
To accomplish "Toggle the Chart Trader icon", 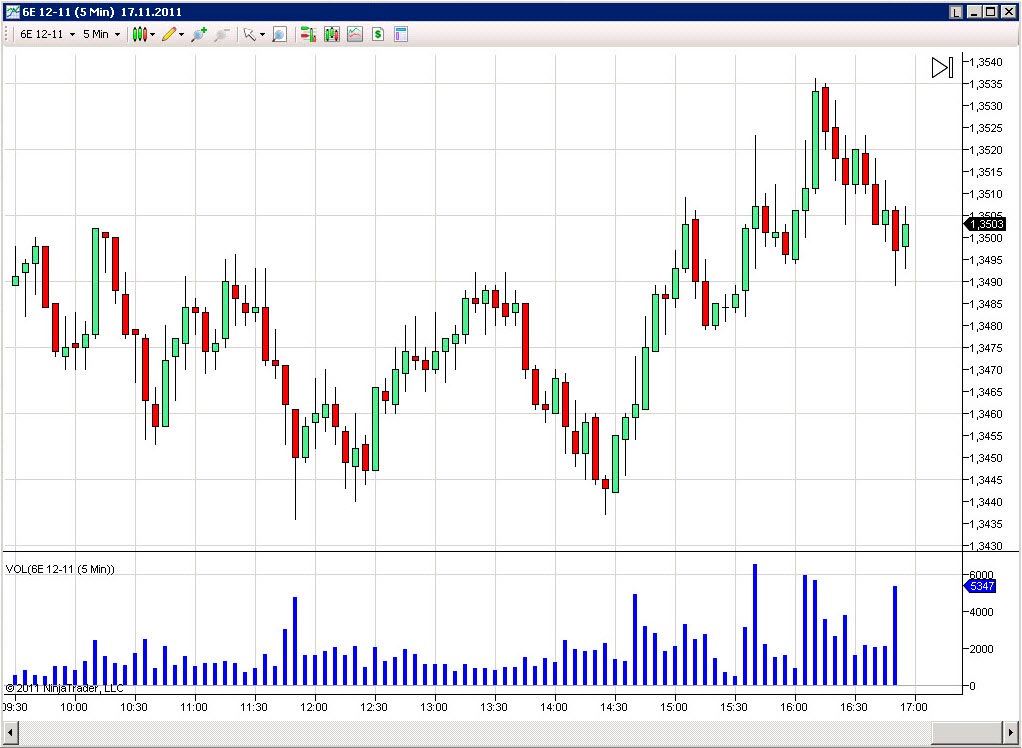I will tap(308, 34).
